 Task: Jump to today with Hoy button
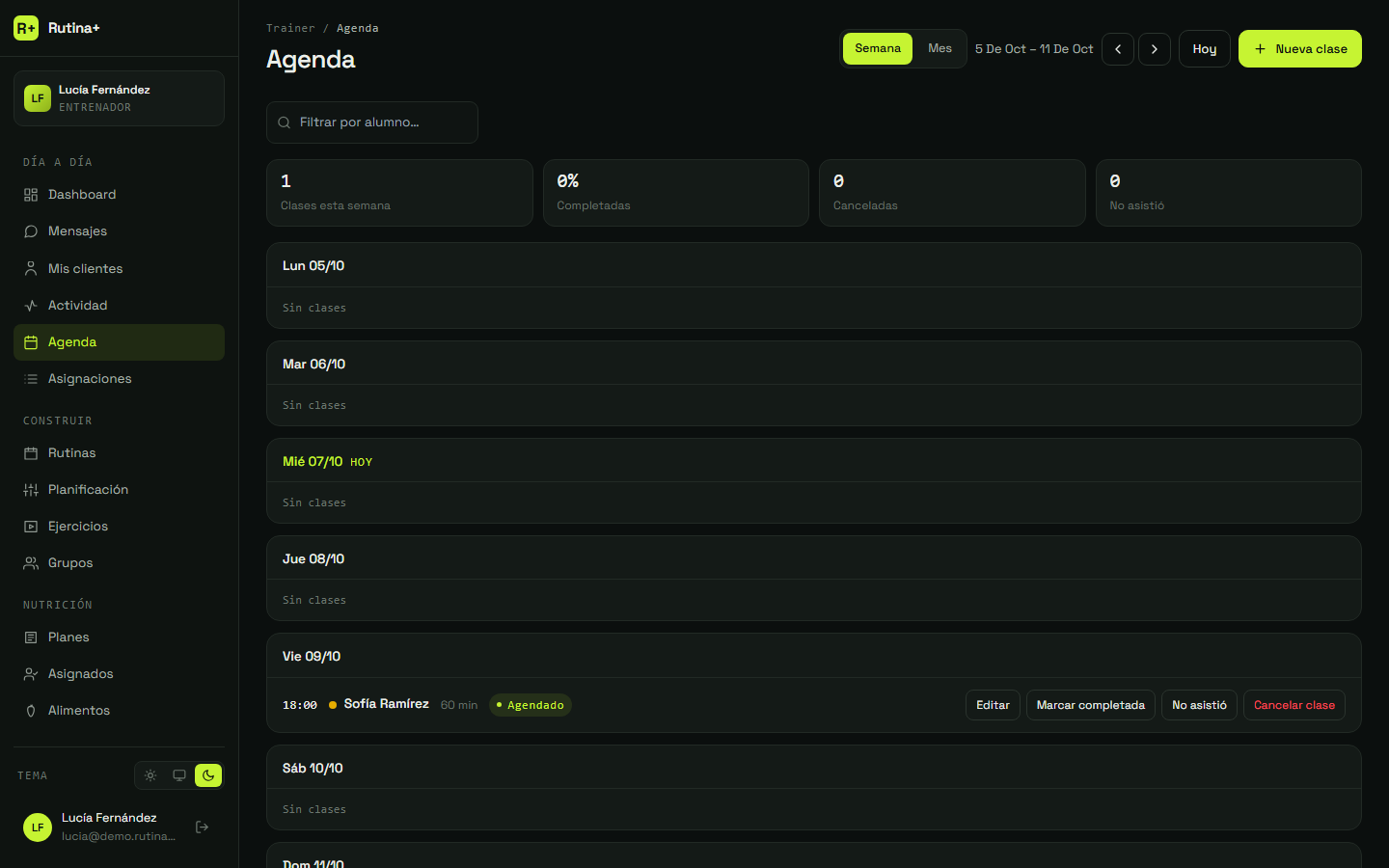click(x=1205, y=49)
